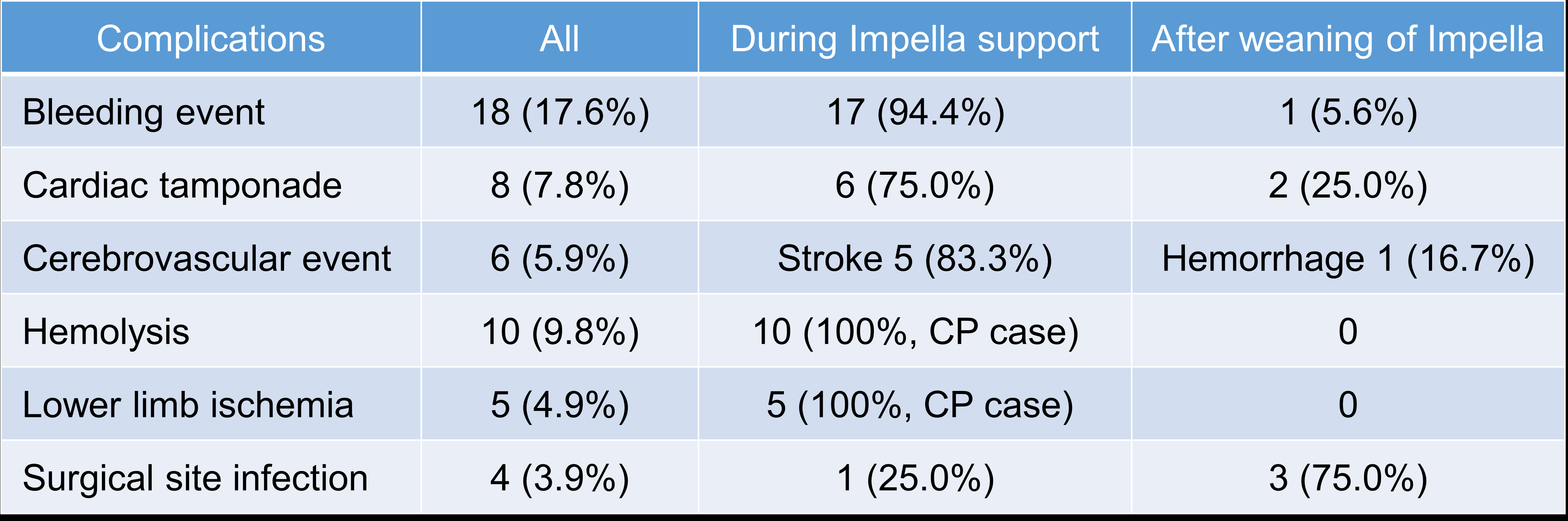The width and height of the screenshot is (1568, 521).
Task: Click After weaning of Impella header
Action: 1348,39
